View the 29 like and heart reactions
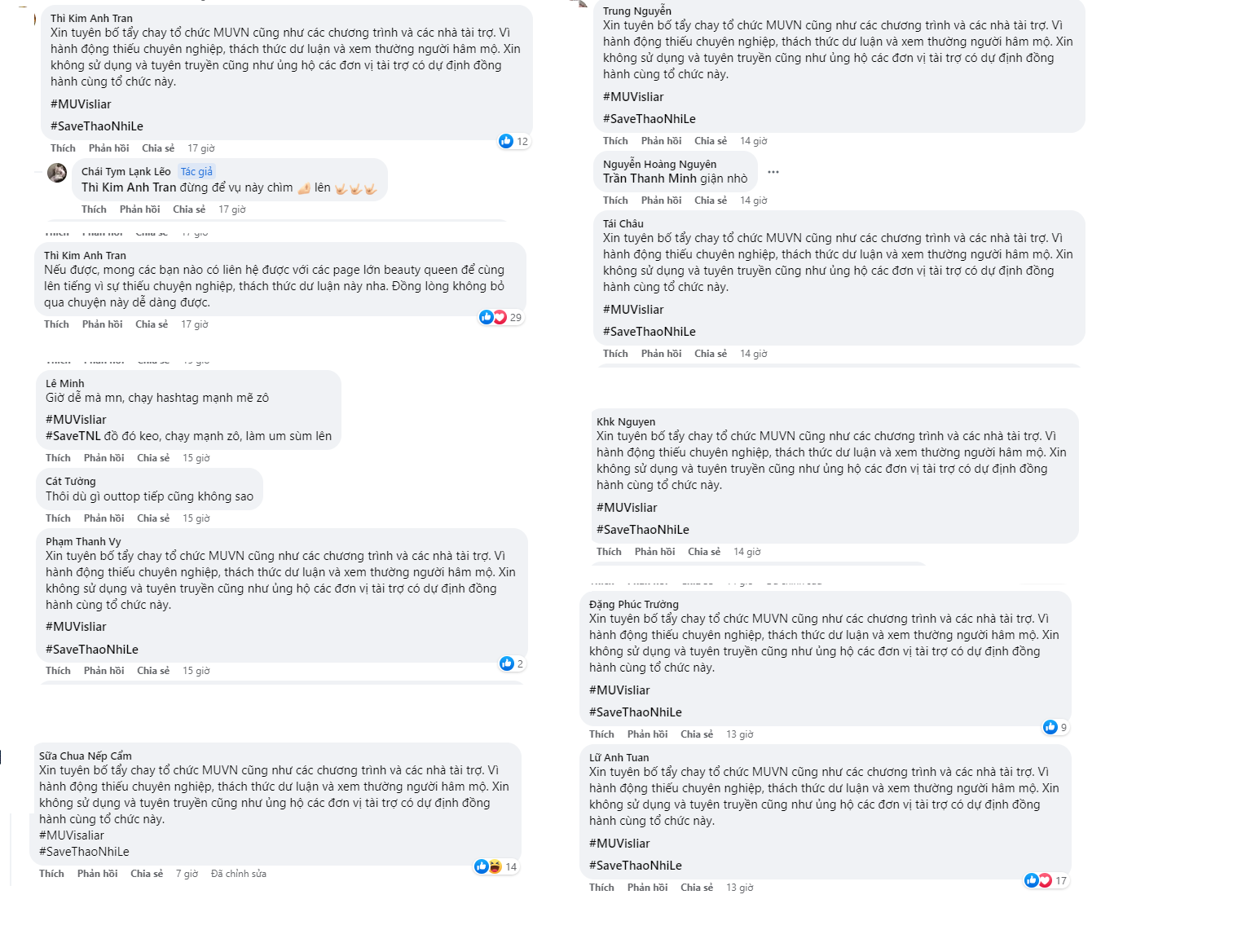Image resolution: width=1255 pixels, height=952 pixels. coord(500,317)
